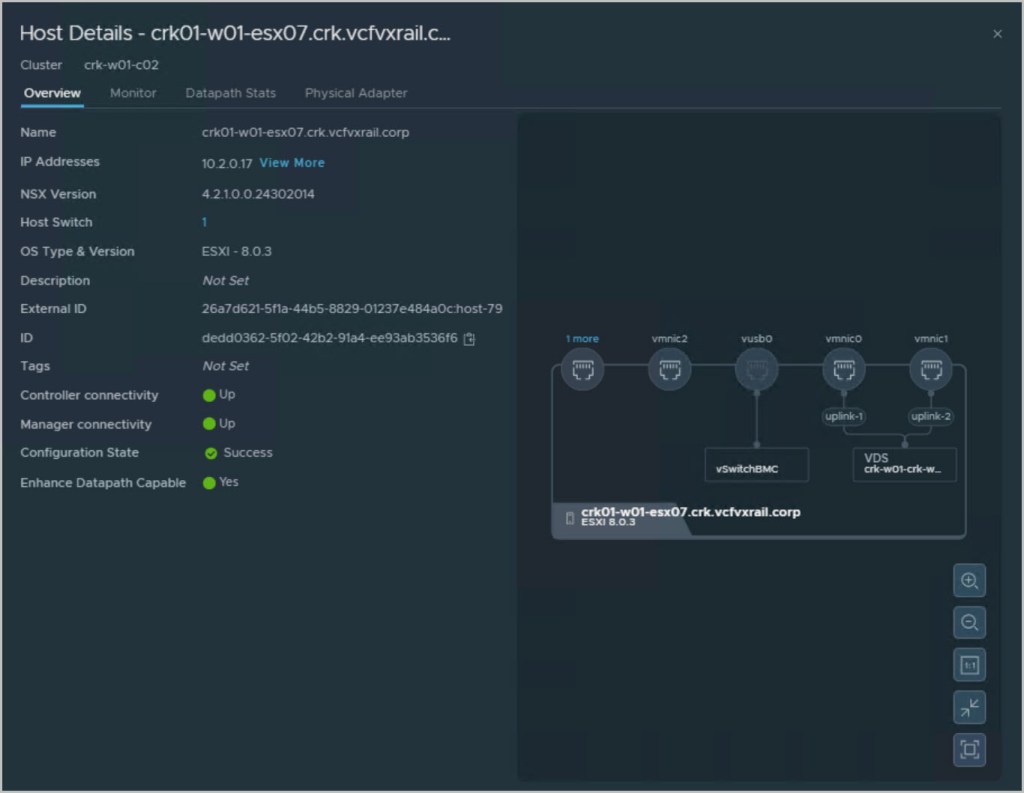Open the Datapath Stats tab

pyautogui.click(x=231, y=93)
